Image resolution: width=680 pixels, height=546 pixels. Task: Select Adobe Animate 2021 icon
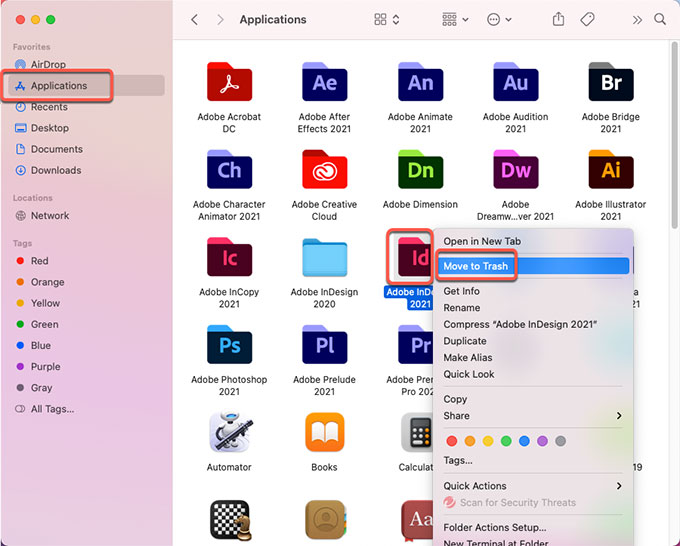(x=420, y=82)
